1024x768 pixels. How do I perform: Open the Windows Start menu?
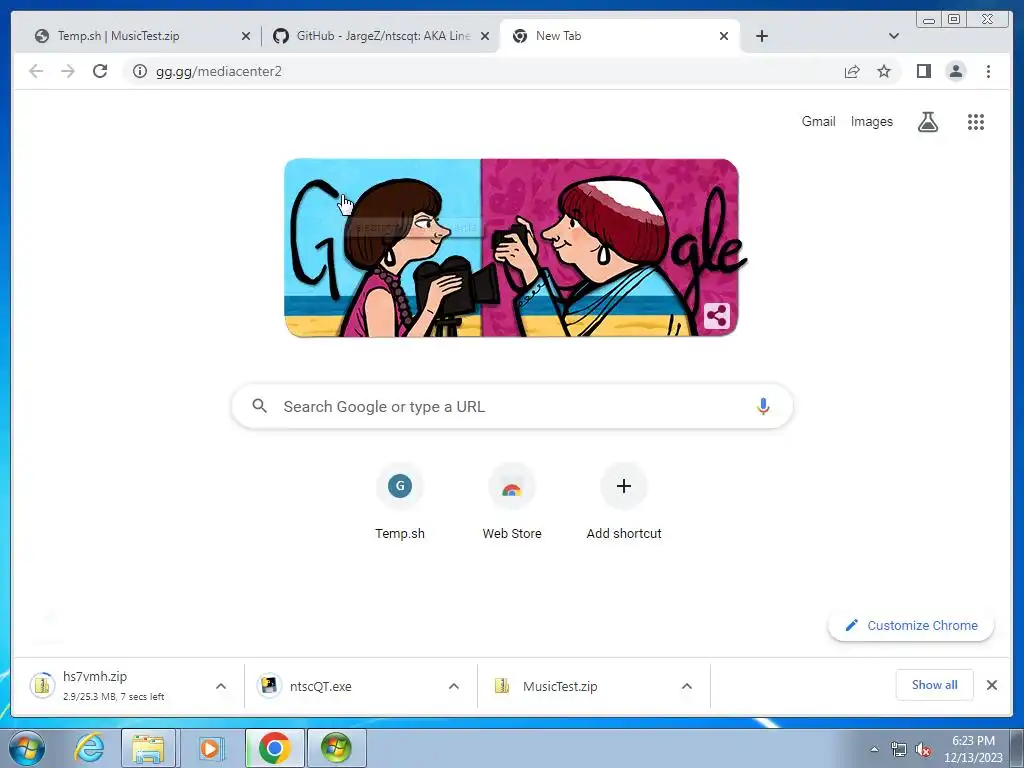click(x=27, y=748)
